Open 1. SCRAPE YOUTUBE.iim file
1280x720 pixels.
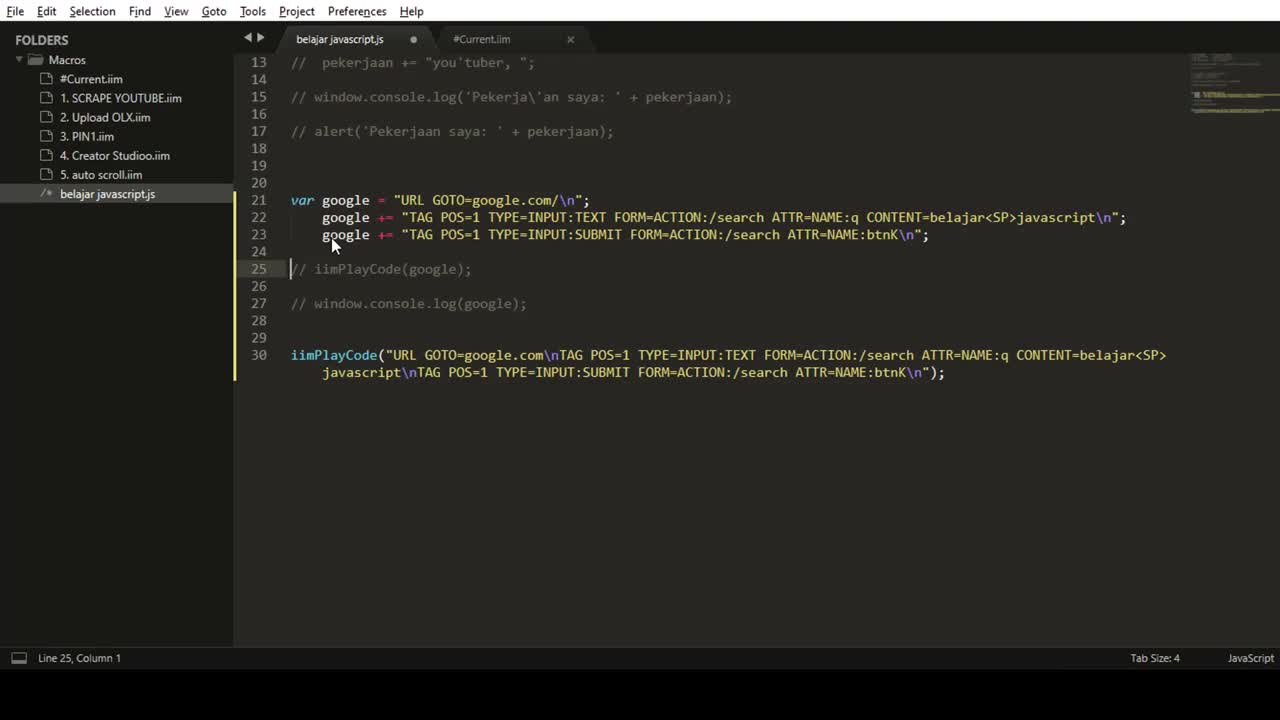tap(121, 98)
